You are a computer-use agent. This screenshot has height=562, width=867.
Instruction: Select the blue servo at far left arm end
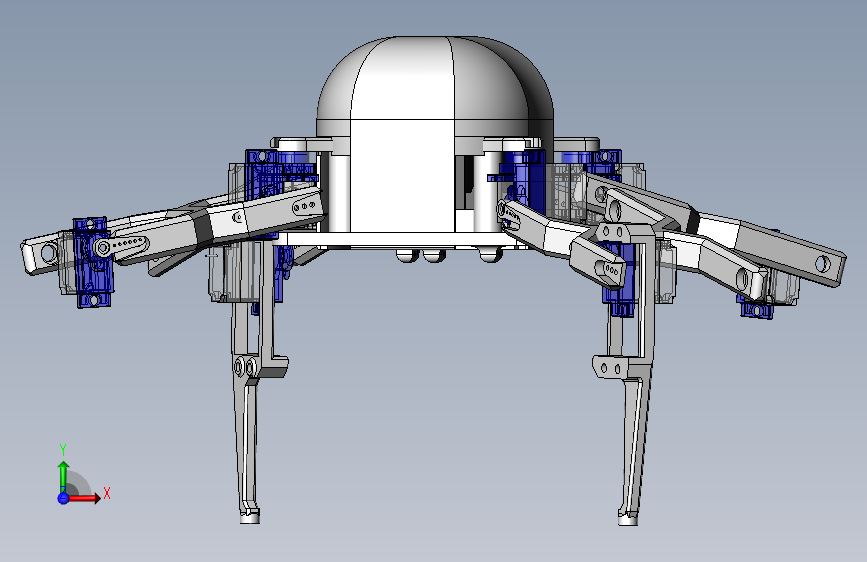[93, 262]
